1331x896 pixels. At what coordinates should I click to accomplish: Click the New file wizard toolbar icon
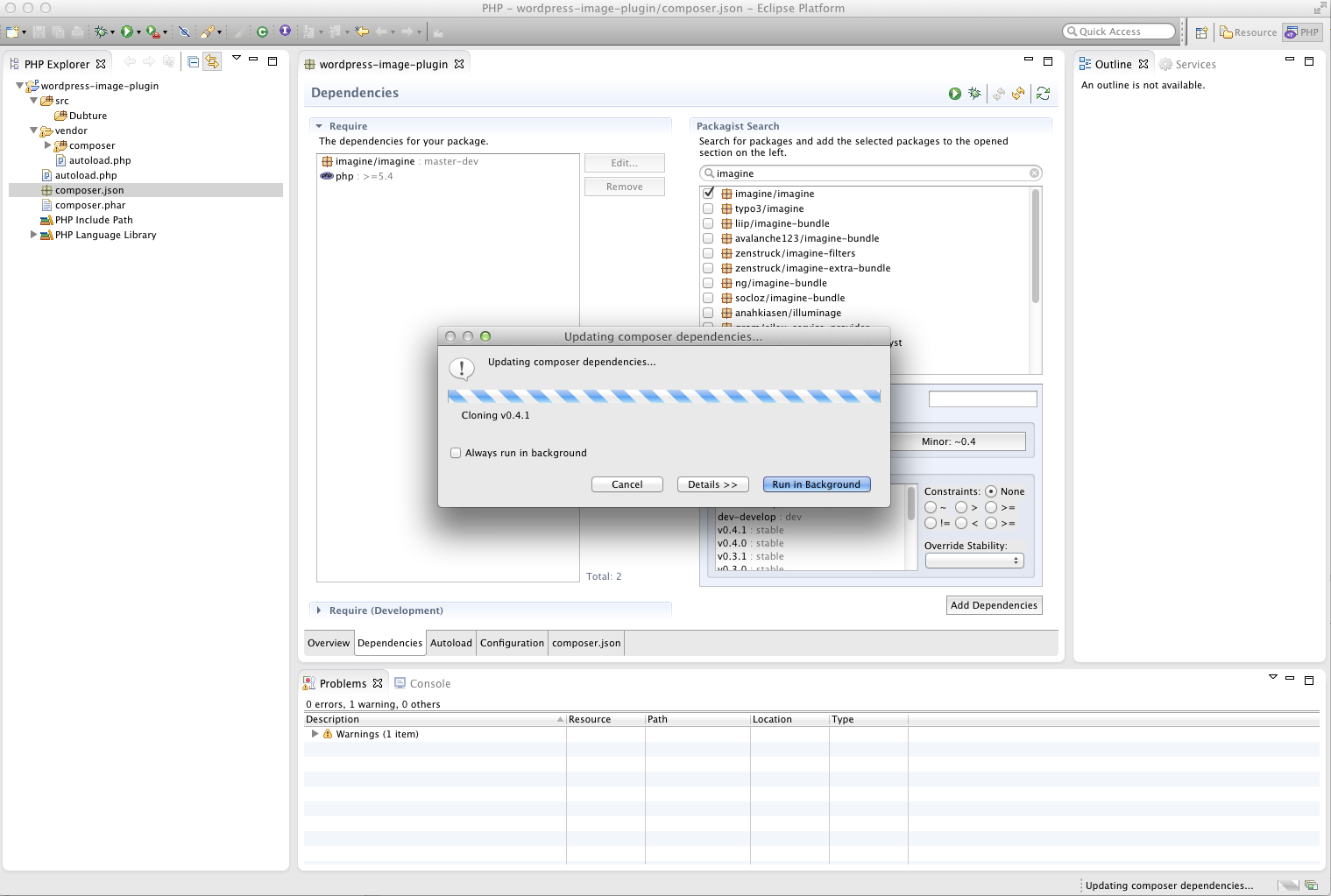(x=12, y=32)
